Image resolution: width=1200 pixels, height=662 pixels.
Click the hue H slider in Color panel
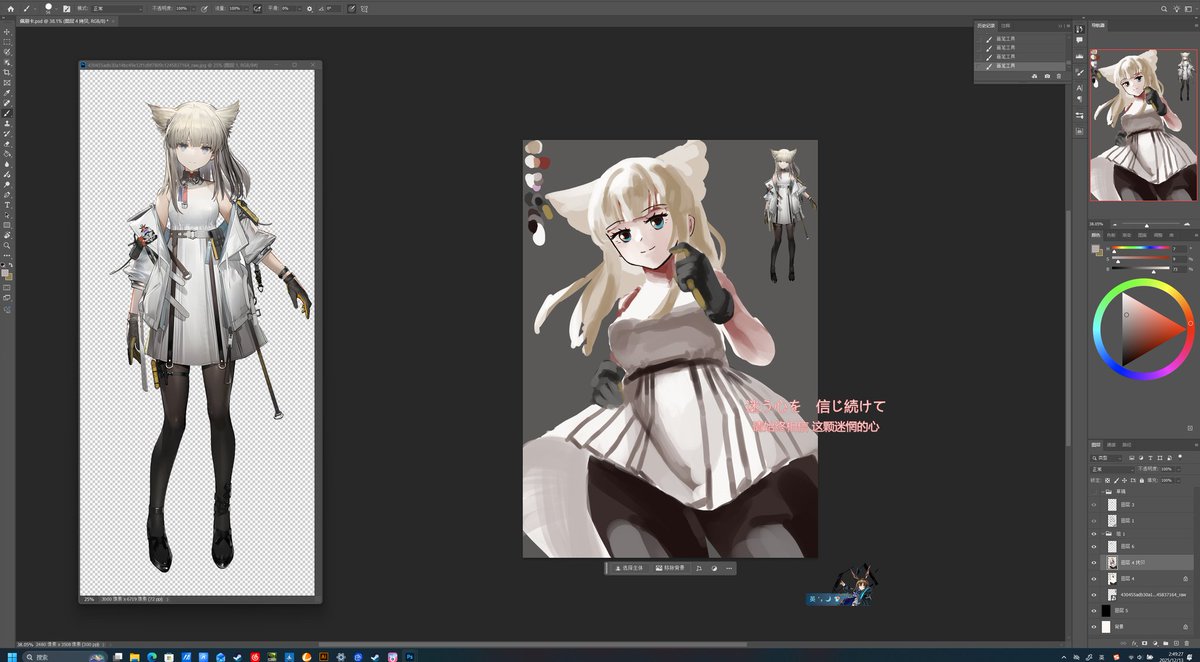(x=1141, y=247)
